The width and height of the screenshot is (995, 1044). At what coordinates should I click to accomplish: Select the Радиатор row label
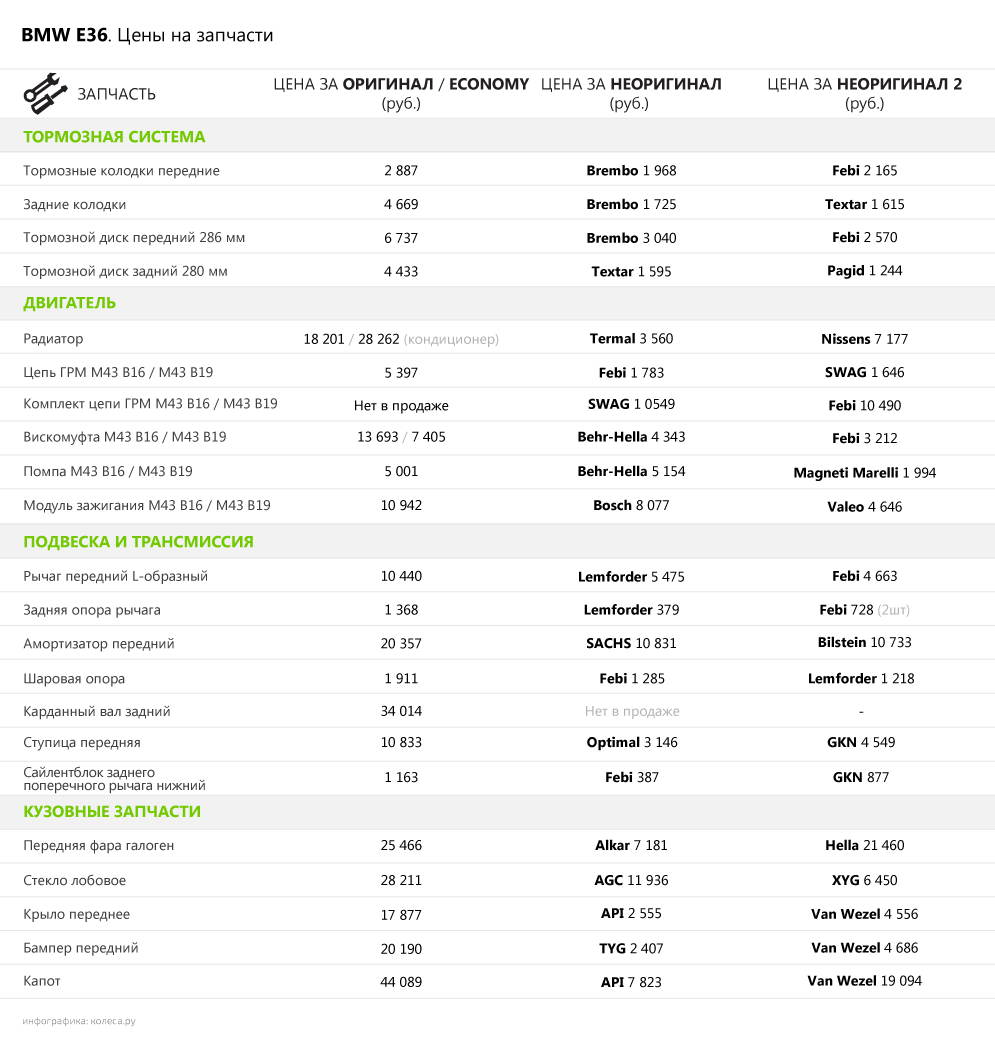tap(54, 339)
